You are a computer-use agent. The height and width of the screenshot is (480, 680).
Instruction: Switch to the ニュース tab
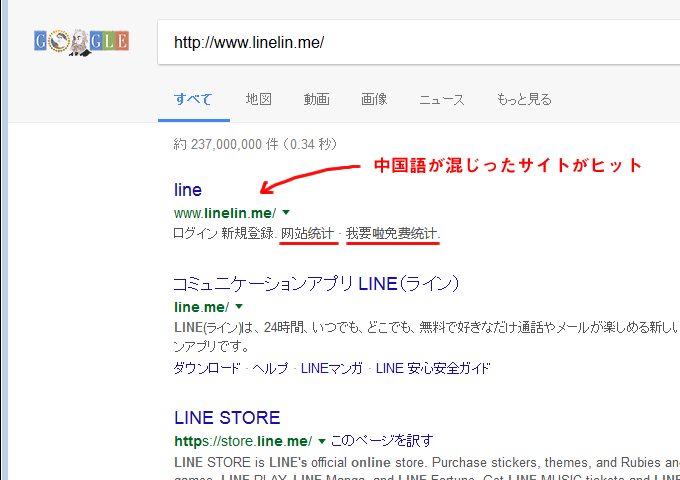pyautogui.click(x=441, y=99)
